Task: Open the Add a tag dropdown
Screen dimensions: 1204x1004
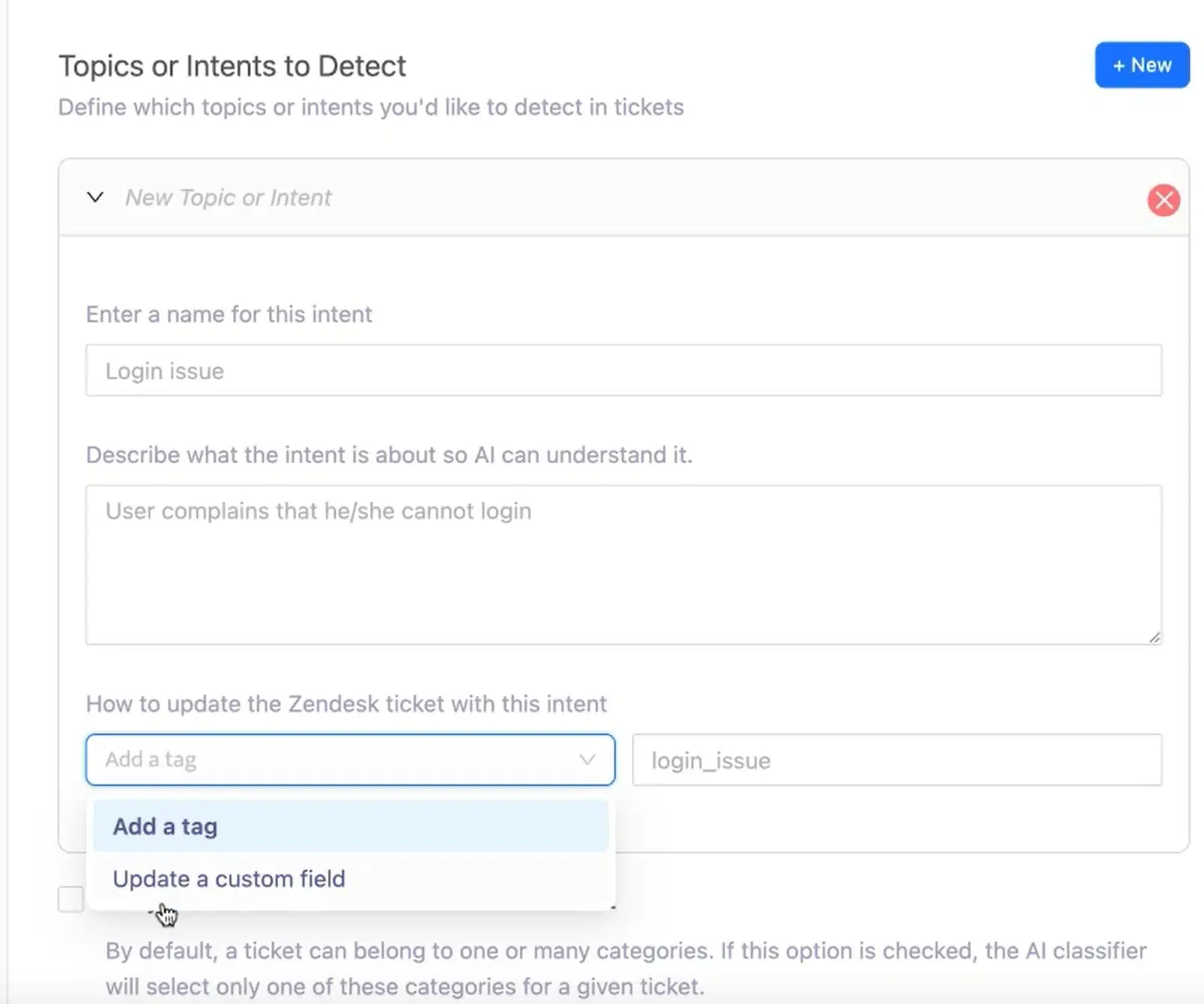Action: 350,760
